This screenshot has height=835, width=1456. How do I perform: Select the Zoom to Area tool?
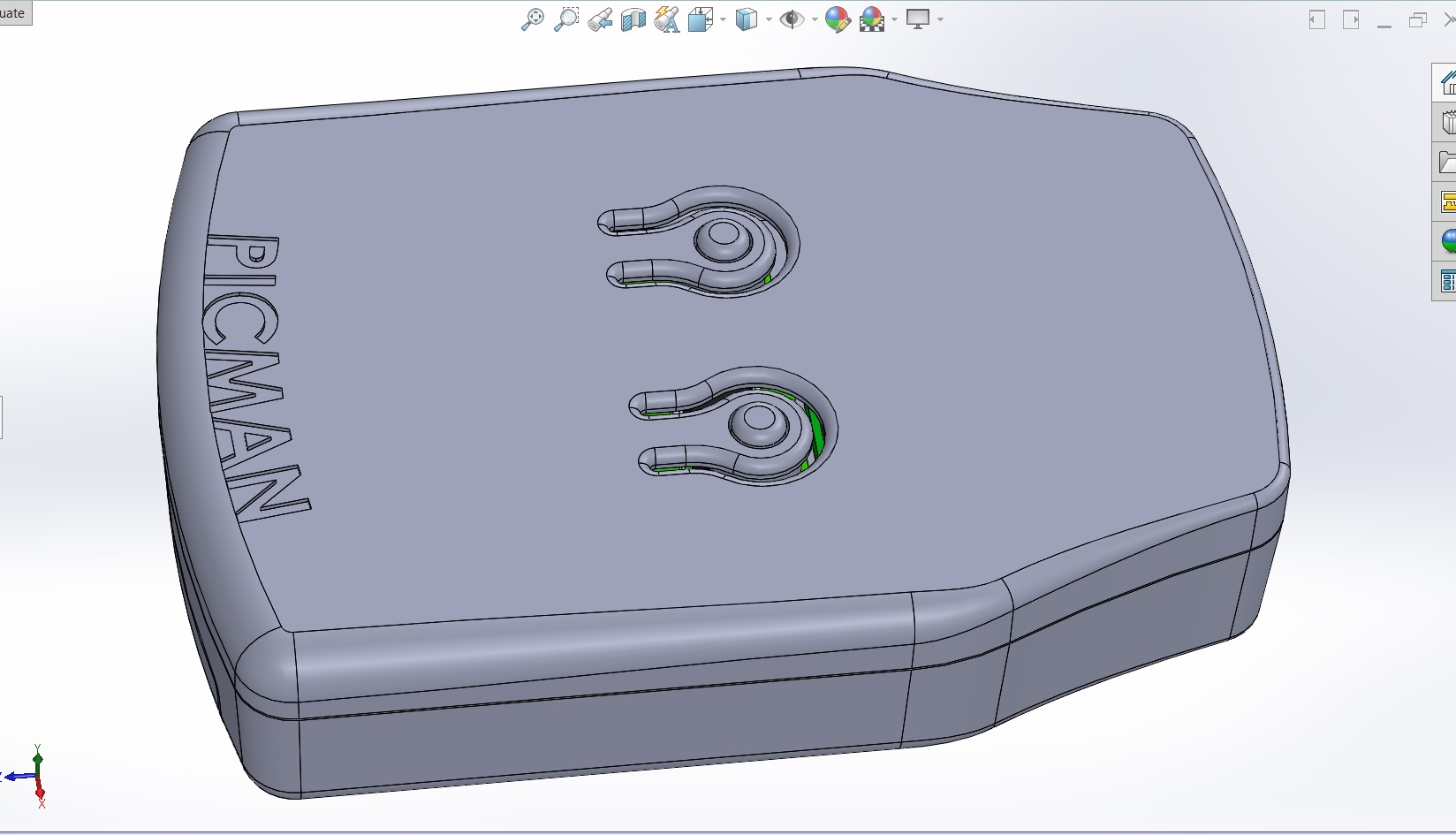[566, 19]
